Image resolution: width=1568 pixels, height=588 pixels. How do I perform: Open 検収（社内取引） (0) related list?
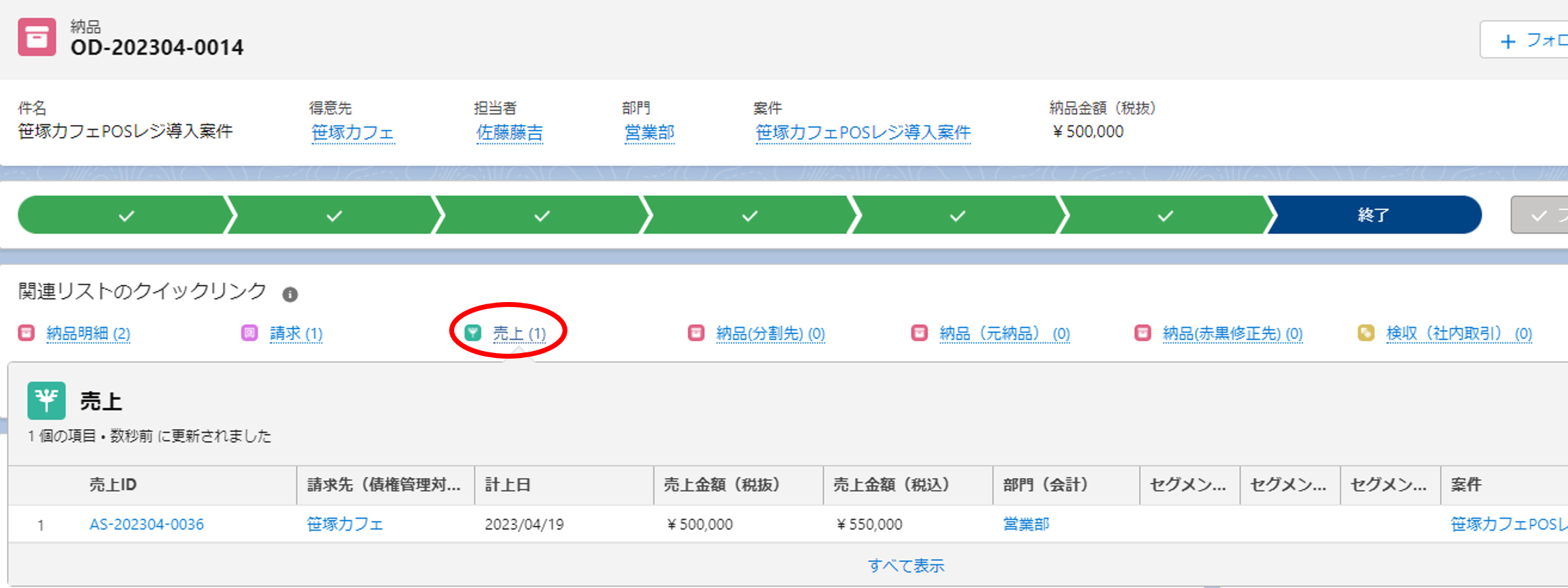pos(1459,334)
